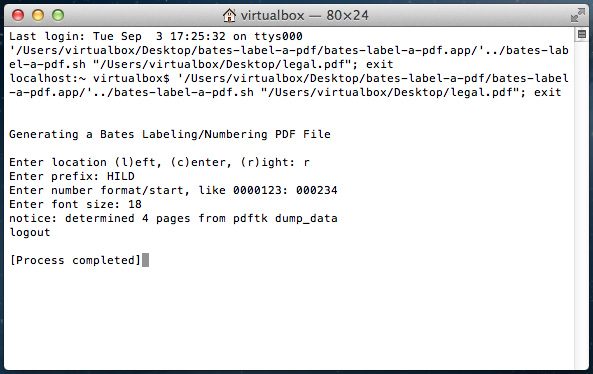Click the Enter font size: 18 line
Image resolution: width=593 pixels, height=374 pixels.
(x=75, y=204)
